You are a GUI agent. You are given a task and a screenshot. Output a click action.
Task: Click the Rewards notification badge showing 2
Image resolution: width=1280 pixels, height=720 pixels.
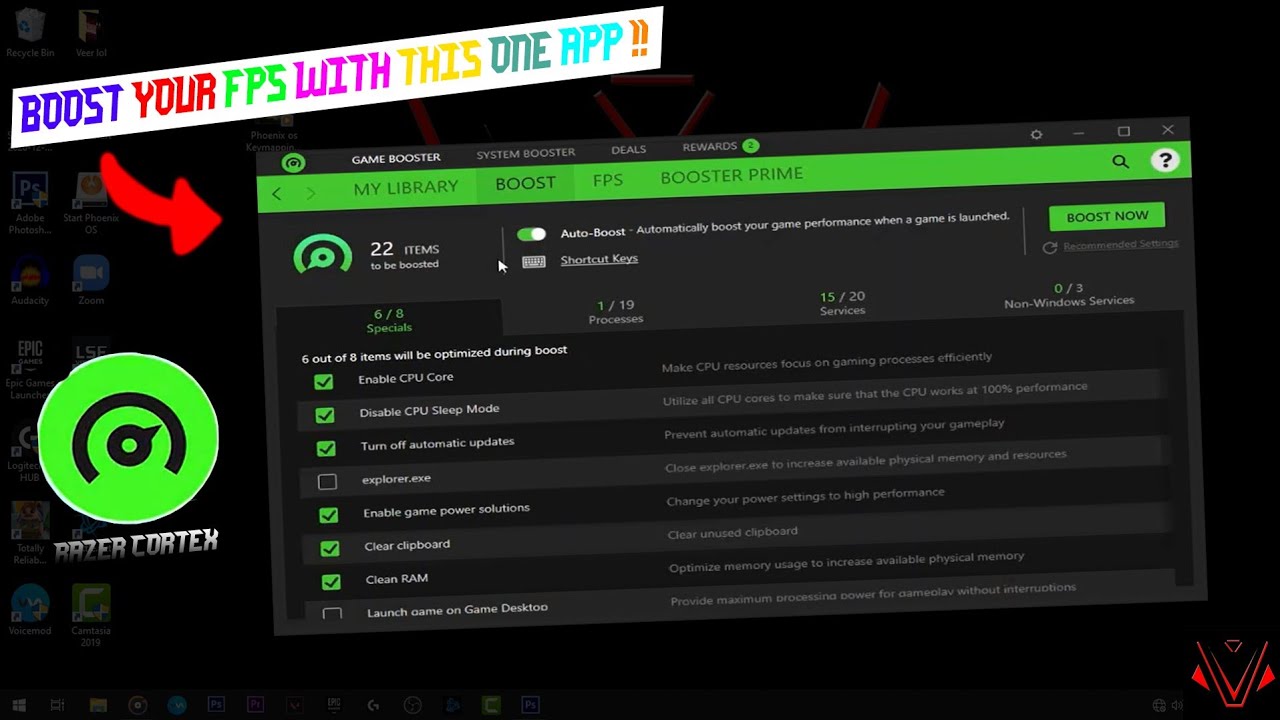pyautogui.click(x=750, y=146)
